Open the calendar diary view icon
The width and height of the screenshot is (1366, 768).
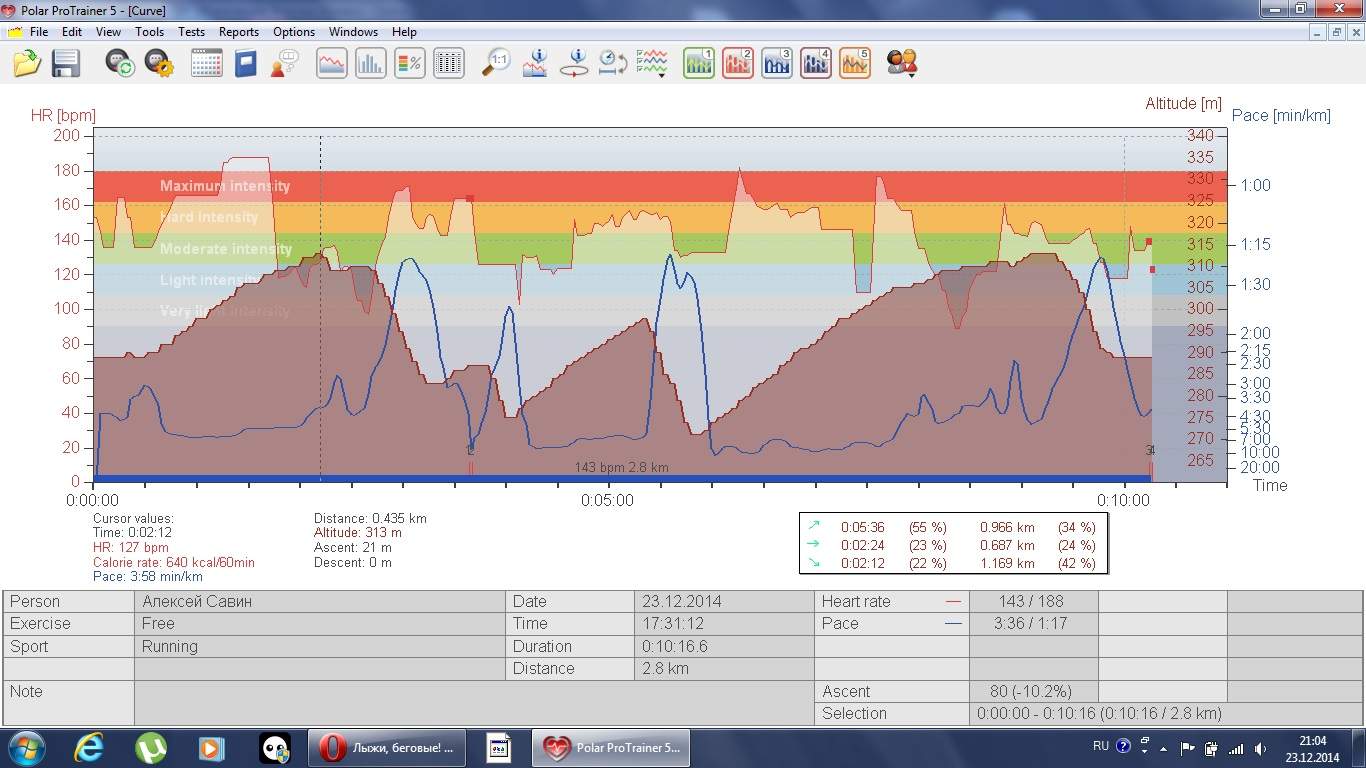click(x=207, y=63)
